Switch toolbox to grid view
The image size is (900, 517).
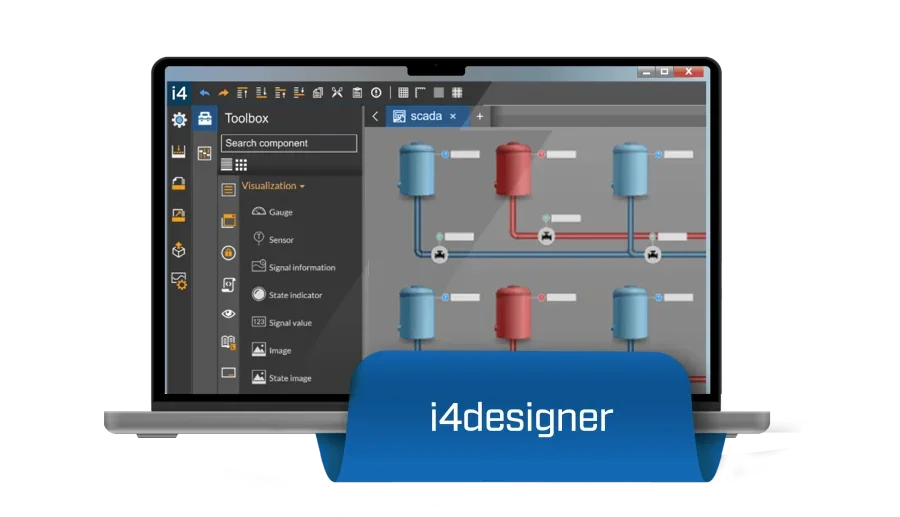click(x=241, y=165)
